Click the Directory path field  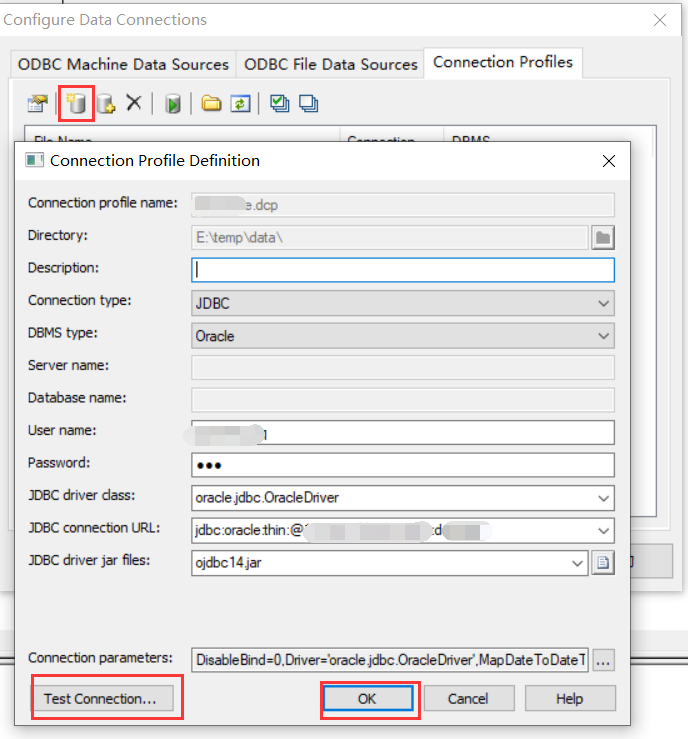click(390, 238)
